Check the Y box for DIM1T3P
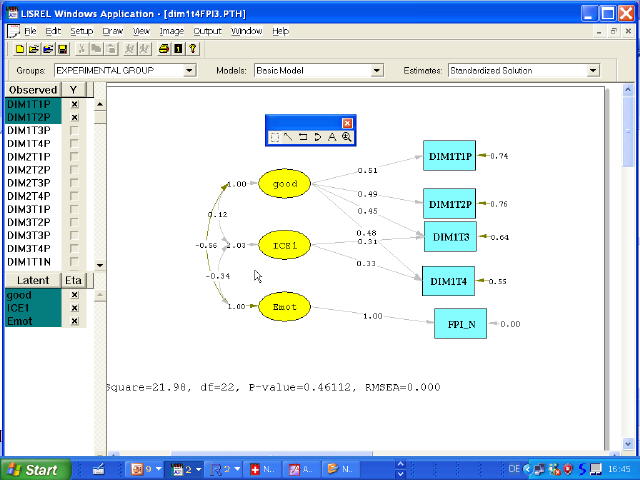The height and width of the screenshot is (480, 640). click(x=74, y=130)
